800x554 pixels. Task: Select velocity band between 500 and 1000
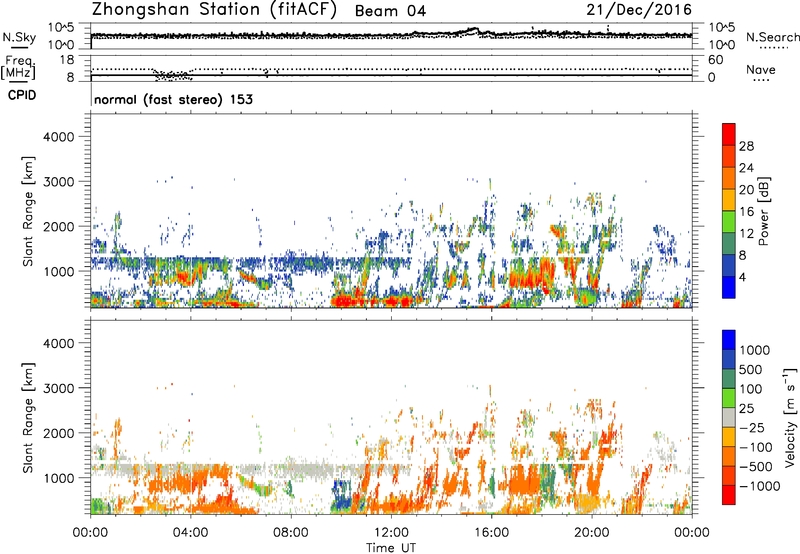click(x=729, y=359)
